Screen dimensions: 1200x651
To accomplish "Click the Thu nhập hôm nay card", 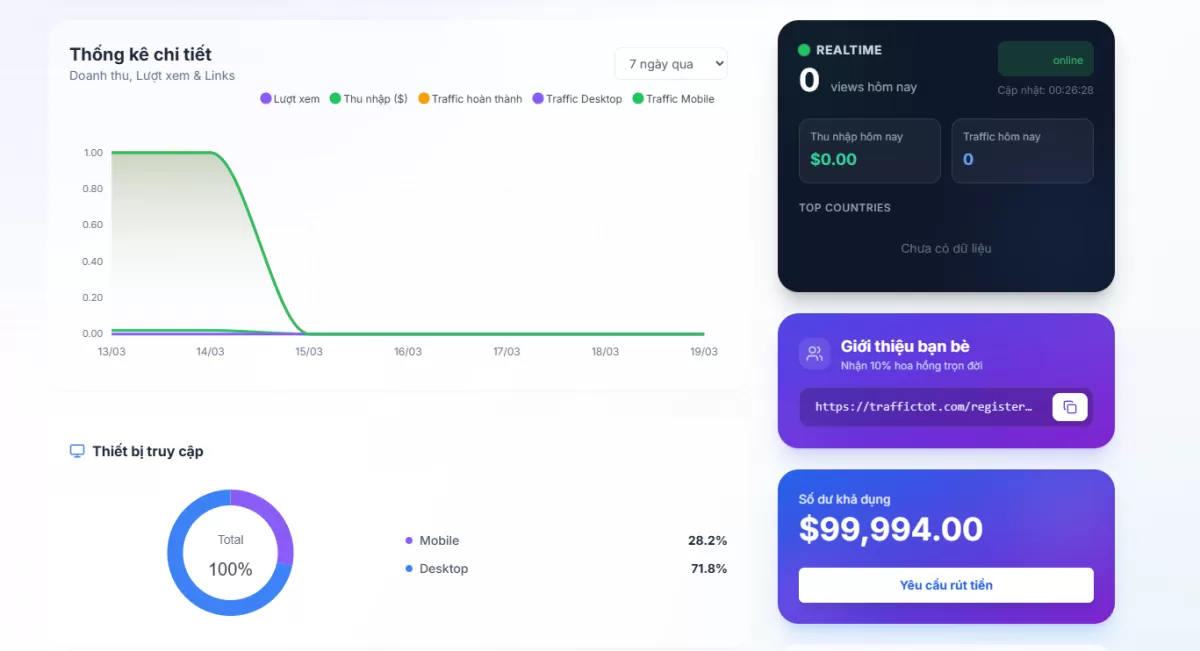I will point(869,151).
